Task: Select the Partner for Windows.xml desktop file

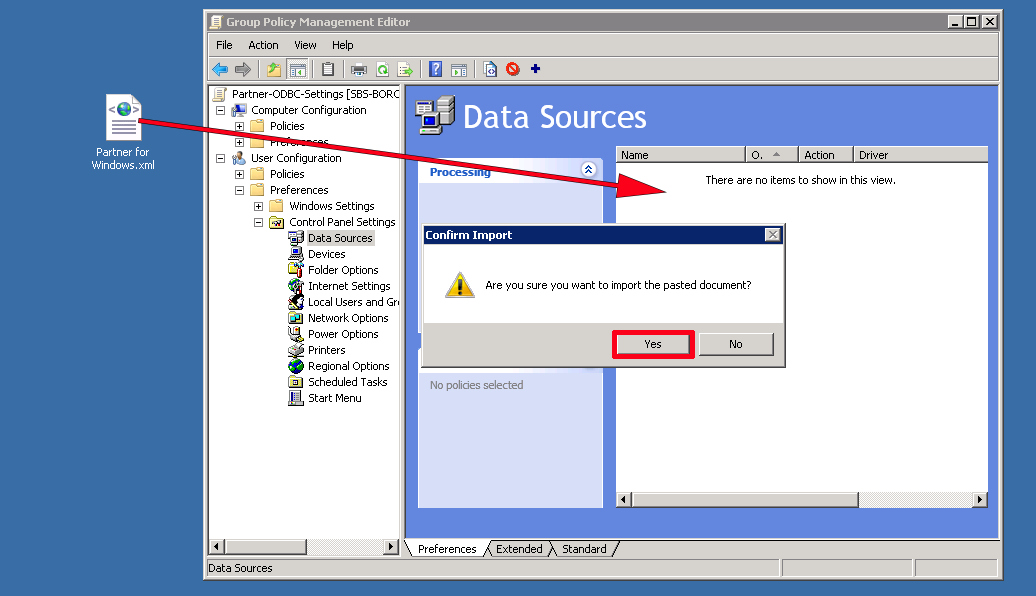Action: [x=123, y=132]
